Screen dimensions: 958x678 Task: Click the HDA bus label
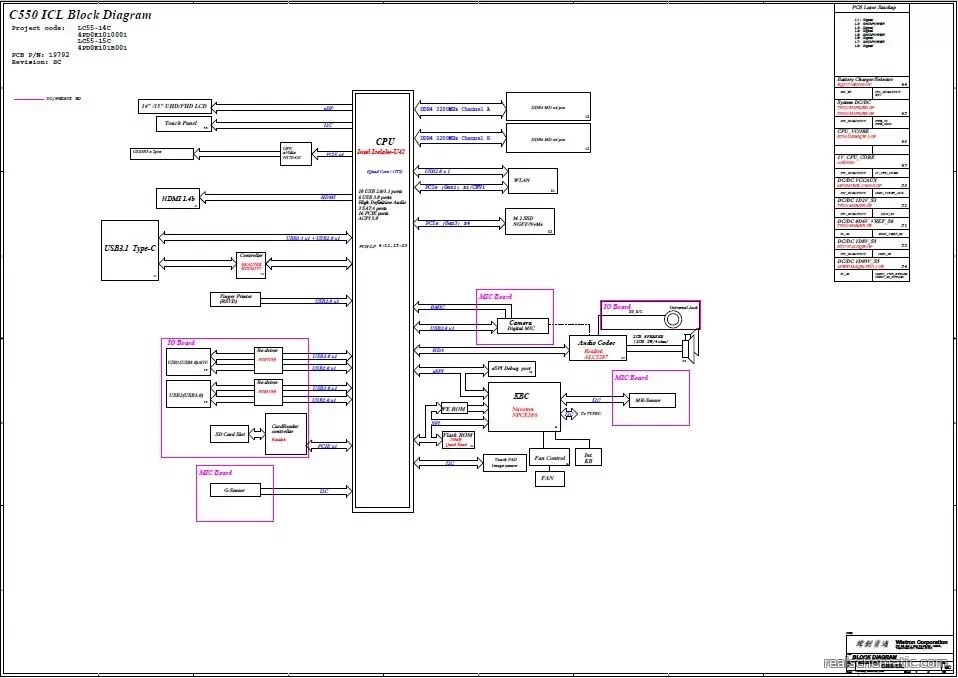click(438, 351)
